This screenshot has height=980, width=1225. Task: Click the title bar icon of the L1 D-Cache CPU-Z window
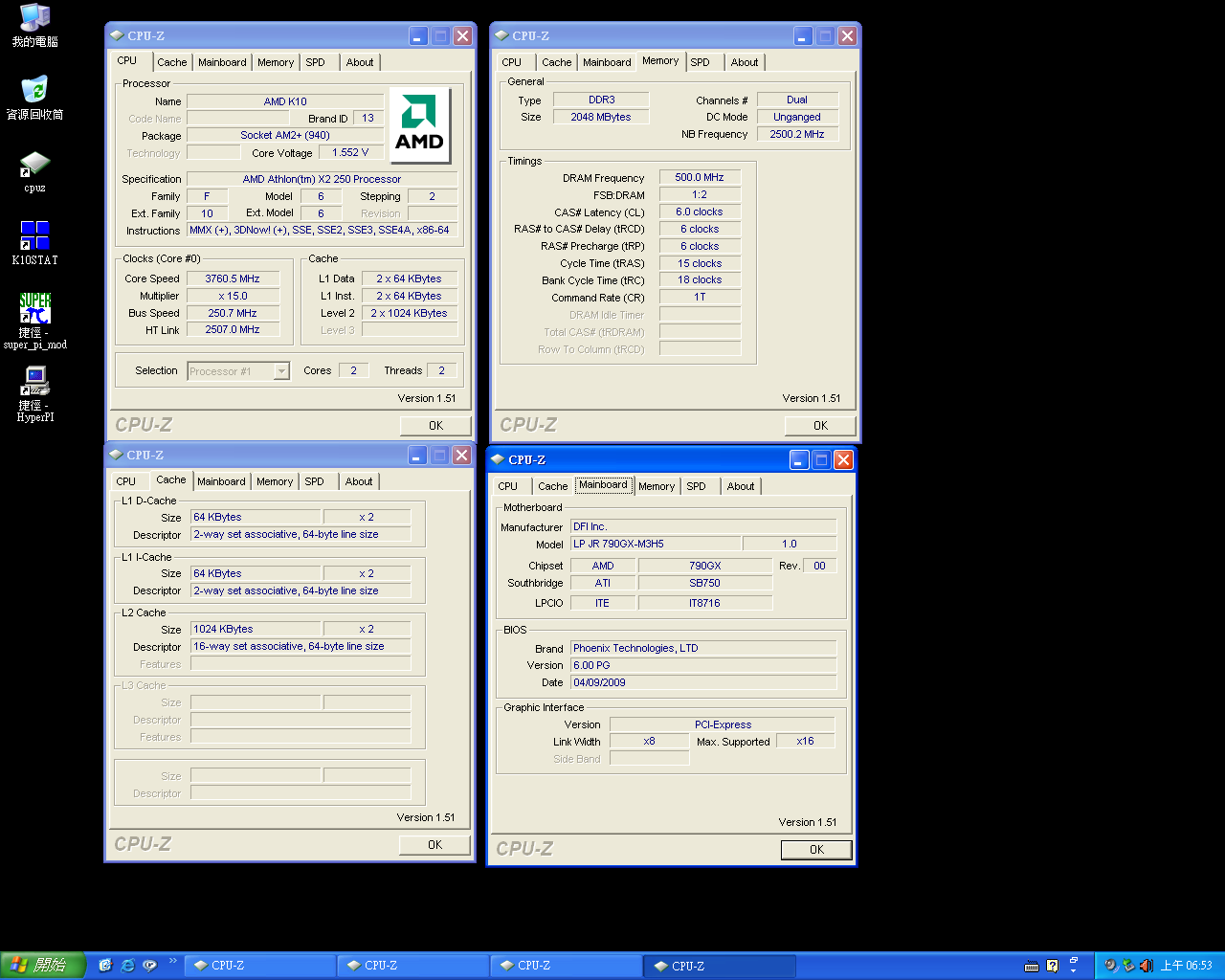click(x=117, y=455)
